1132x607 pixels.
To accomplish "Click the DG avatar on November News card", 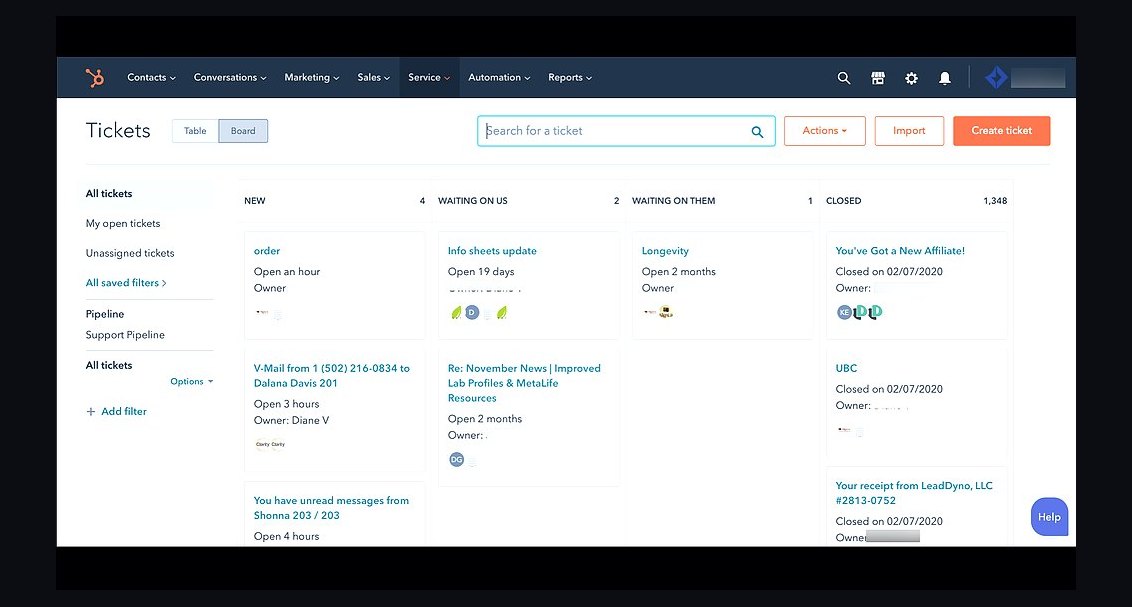I will (x=456, y=459).
